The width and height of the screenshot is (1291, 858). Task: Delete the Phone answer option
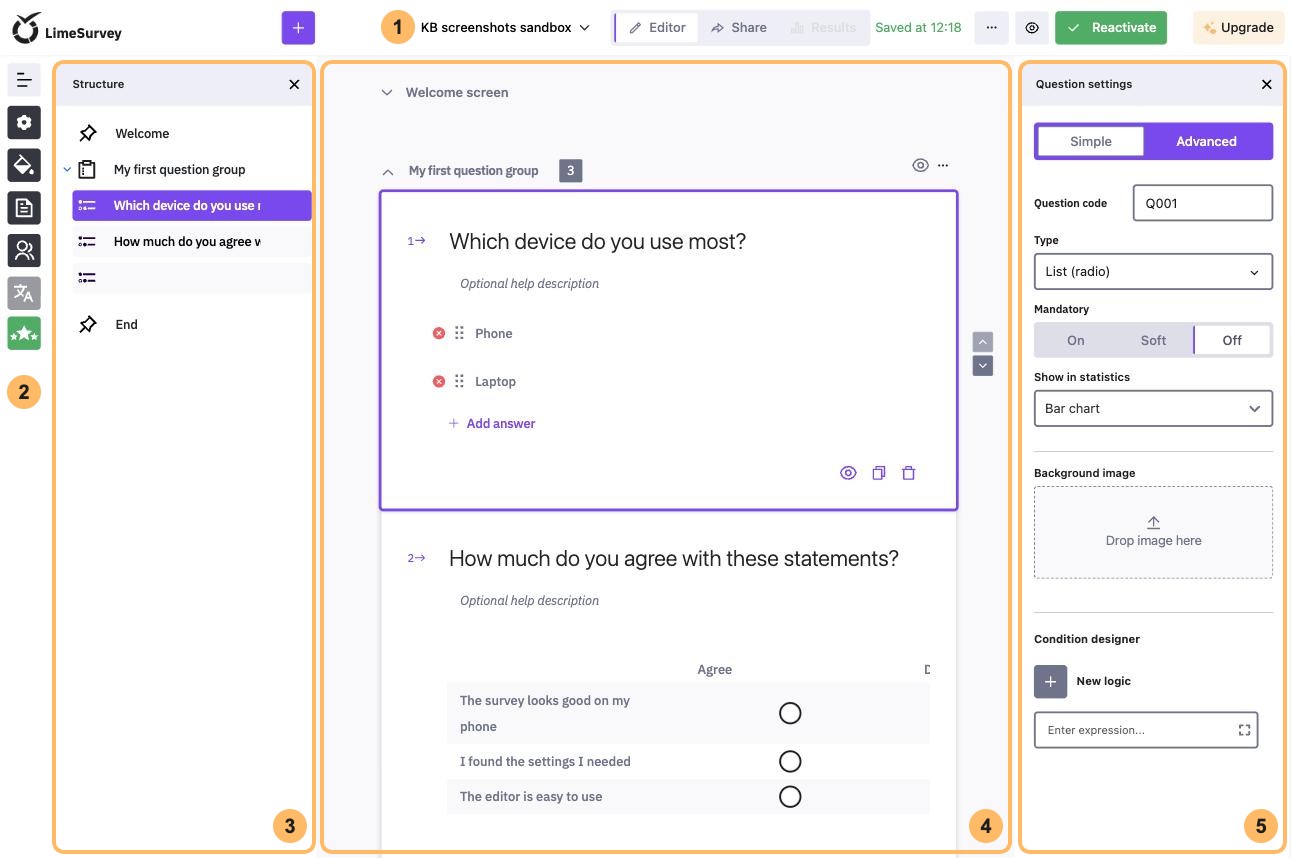point(438,333)
